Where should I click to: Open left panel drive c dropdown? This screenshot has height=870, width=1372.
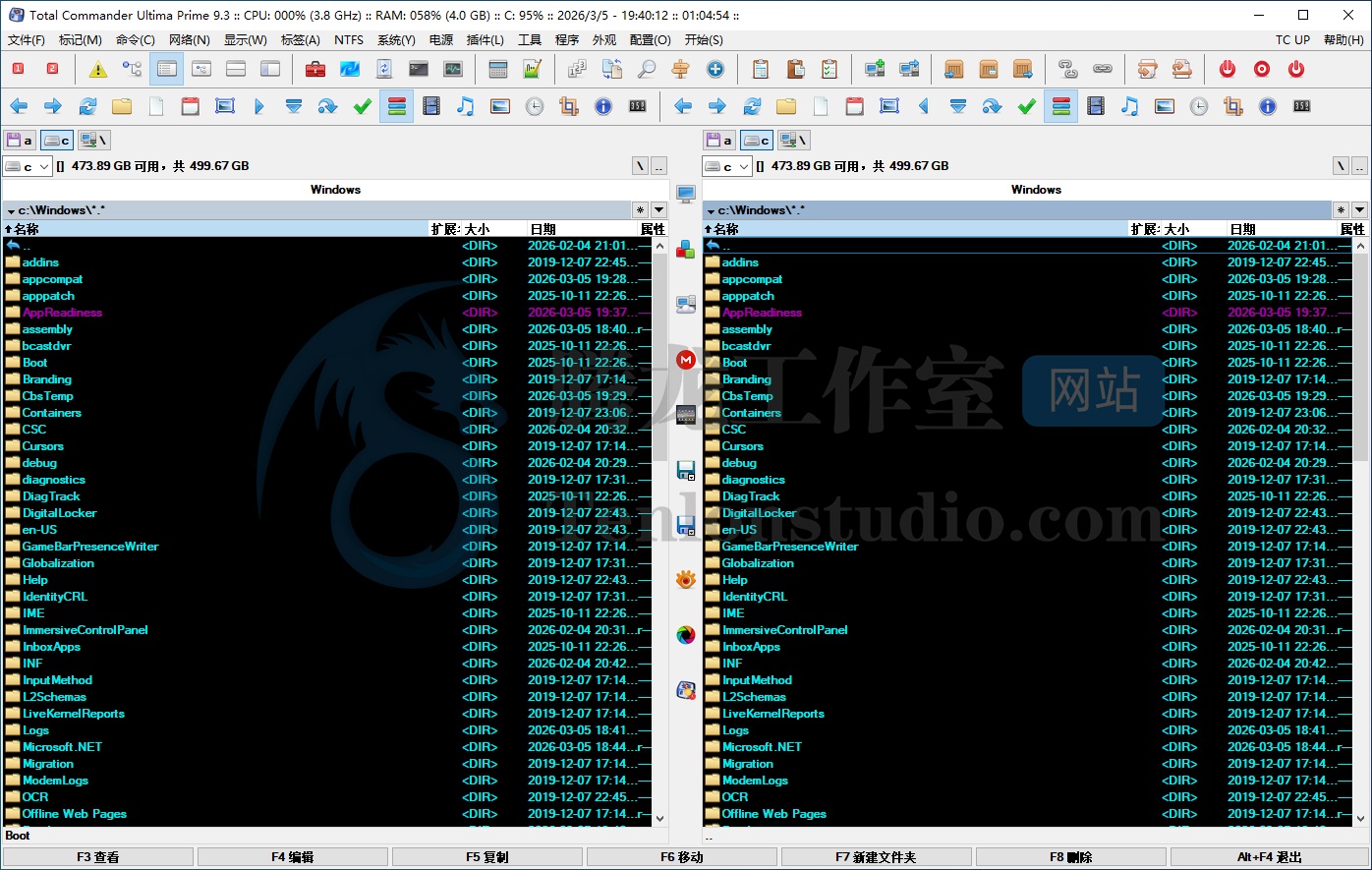pyautogui.click(x=27, y=167)
